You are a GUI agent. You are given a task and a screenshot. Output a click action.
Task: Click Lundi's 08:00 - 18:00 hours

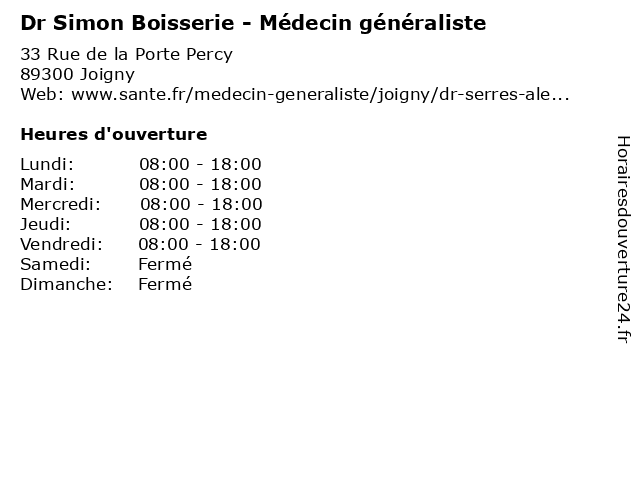[200, 164]
